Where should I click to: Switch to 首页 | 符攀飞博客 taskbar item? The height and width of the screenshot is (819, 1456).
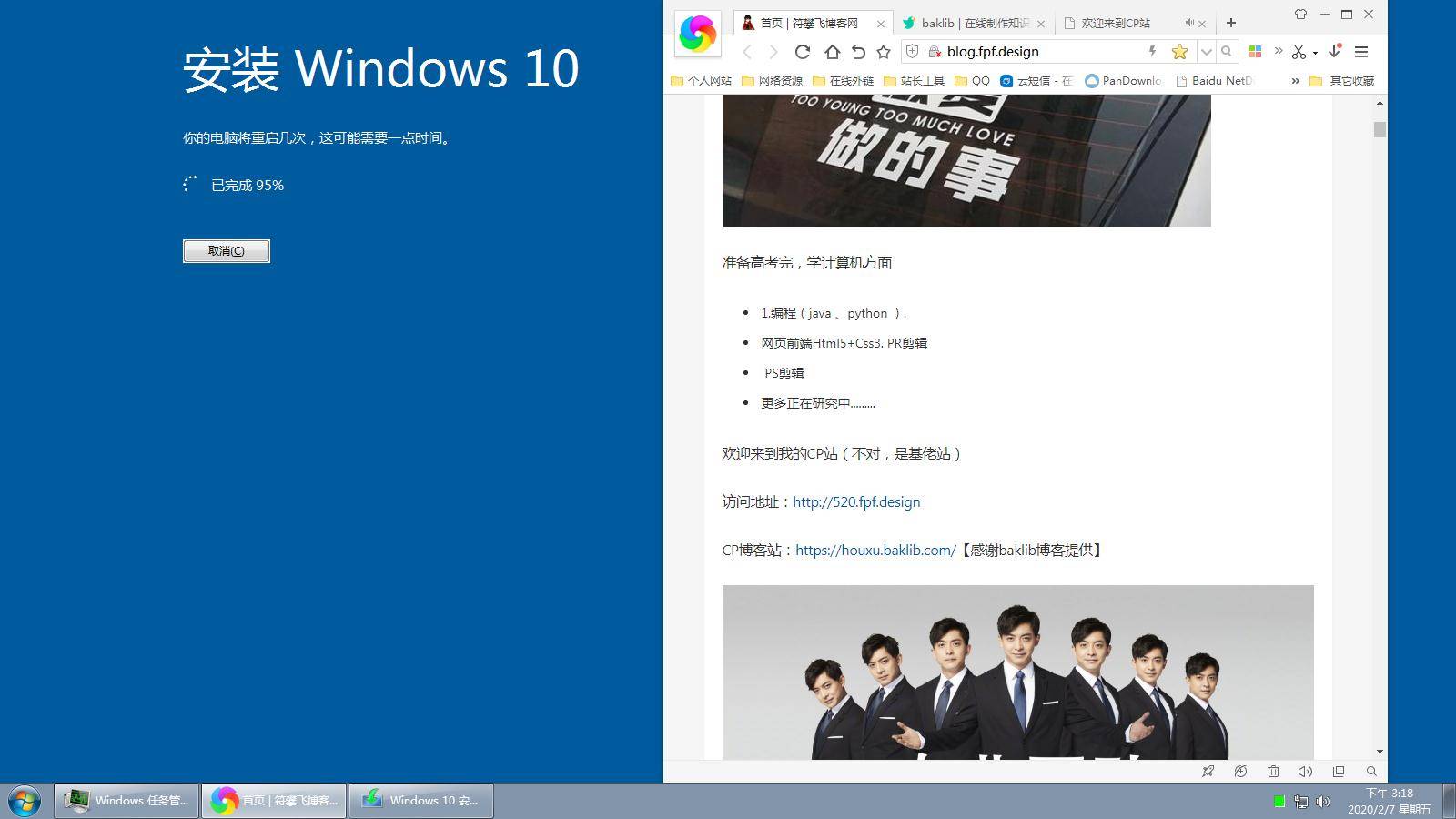pos(274,801)
